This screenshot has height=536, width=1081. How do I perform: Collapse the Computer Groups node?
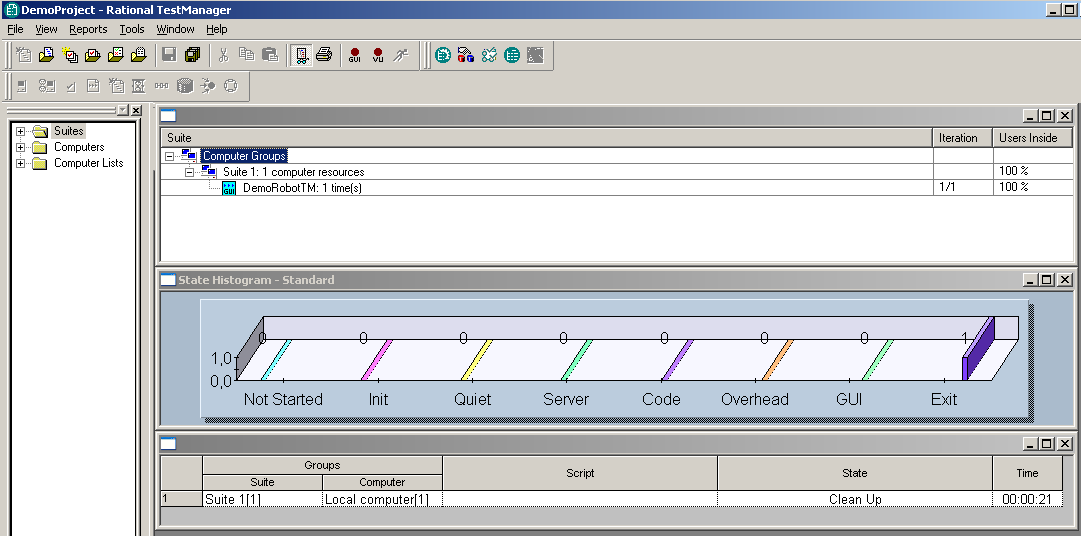pyautogui.click(x=171, y=156)
